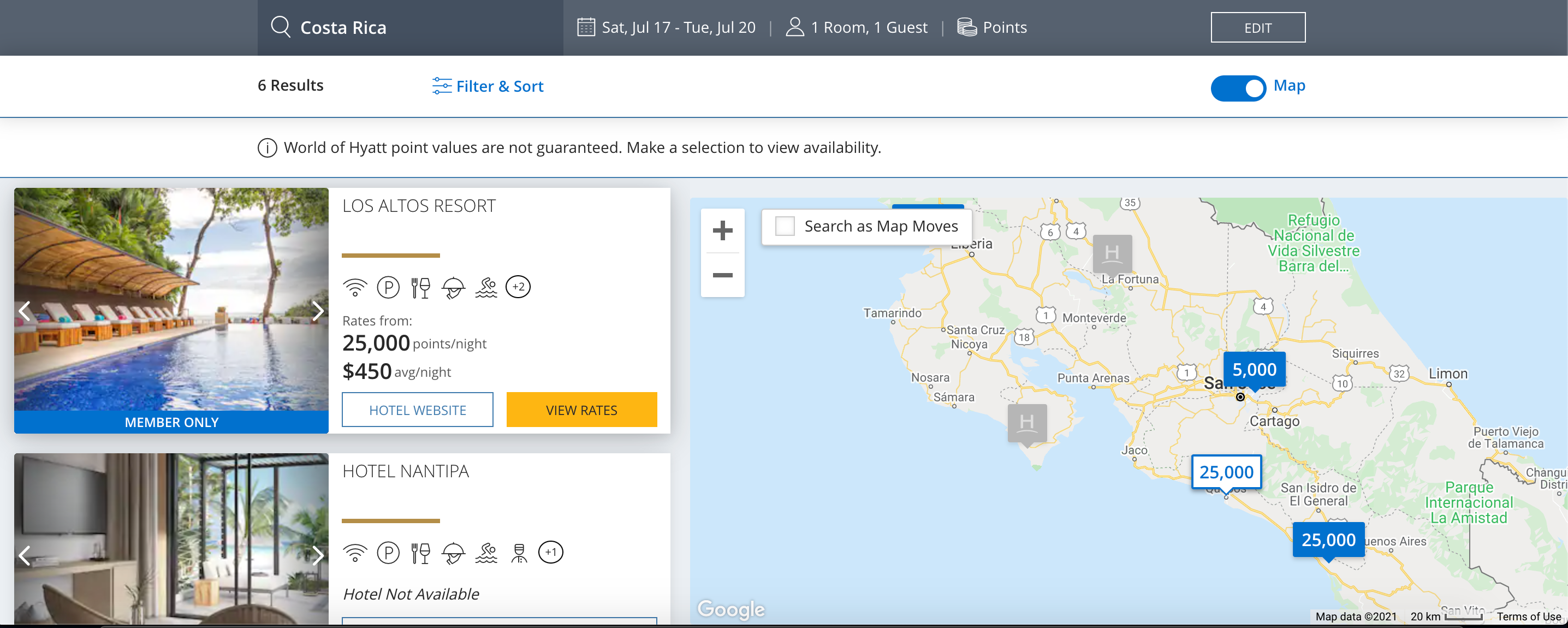
Task: Open Los Altos Resort HOTEL WEBSITE
Action: pos(418,410)
